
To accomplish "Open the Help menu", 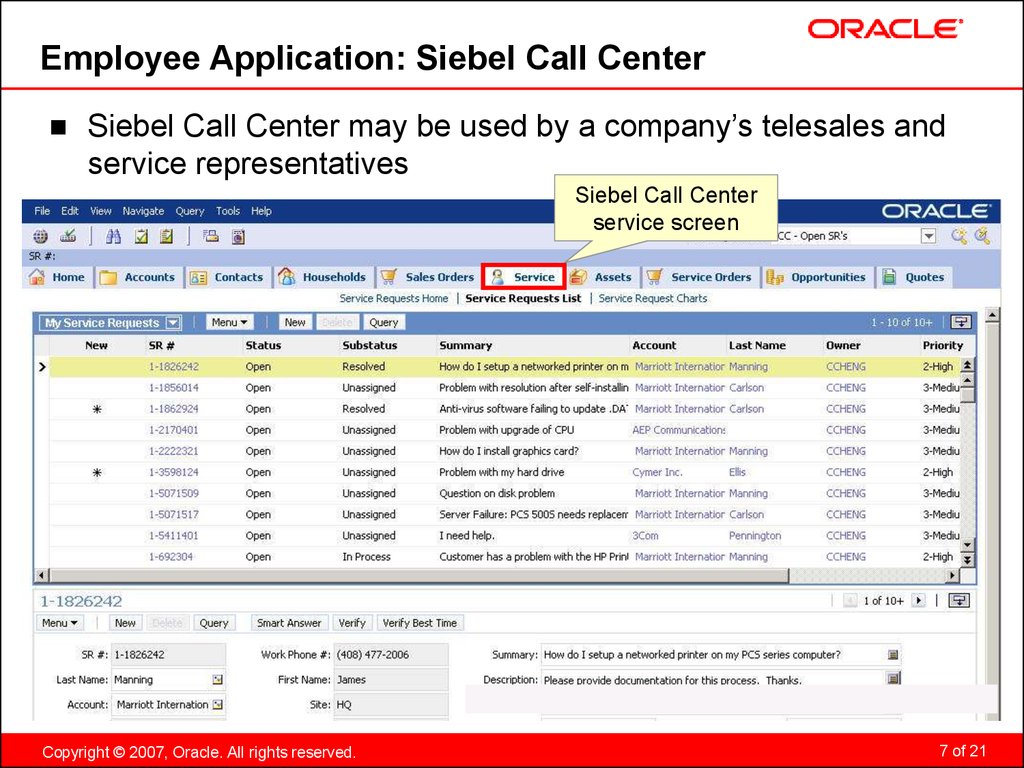I will pyautogui.click(x=261, y=211).
